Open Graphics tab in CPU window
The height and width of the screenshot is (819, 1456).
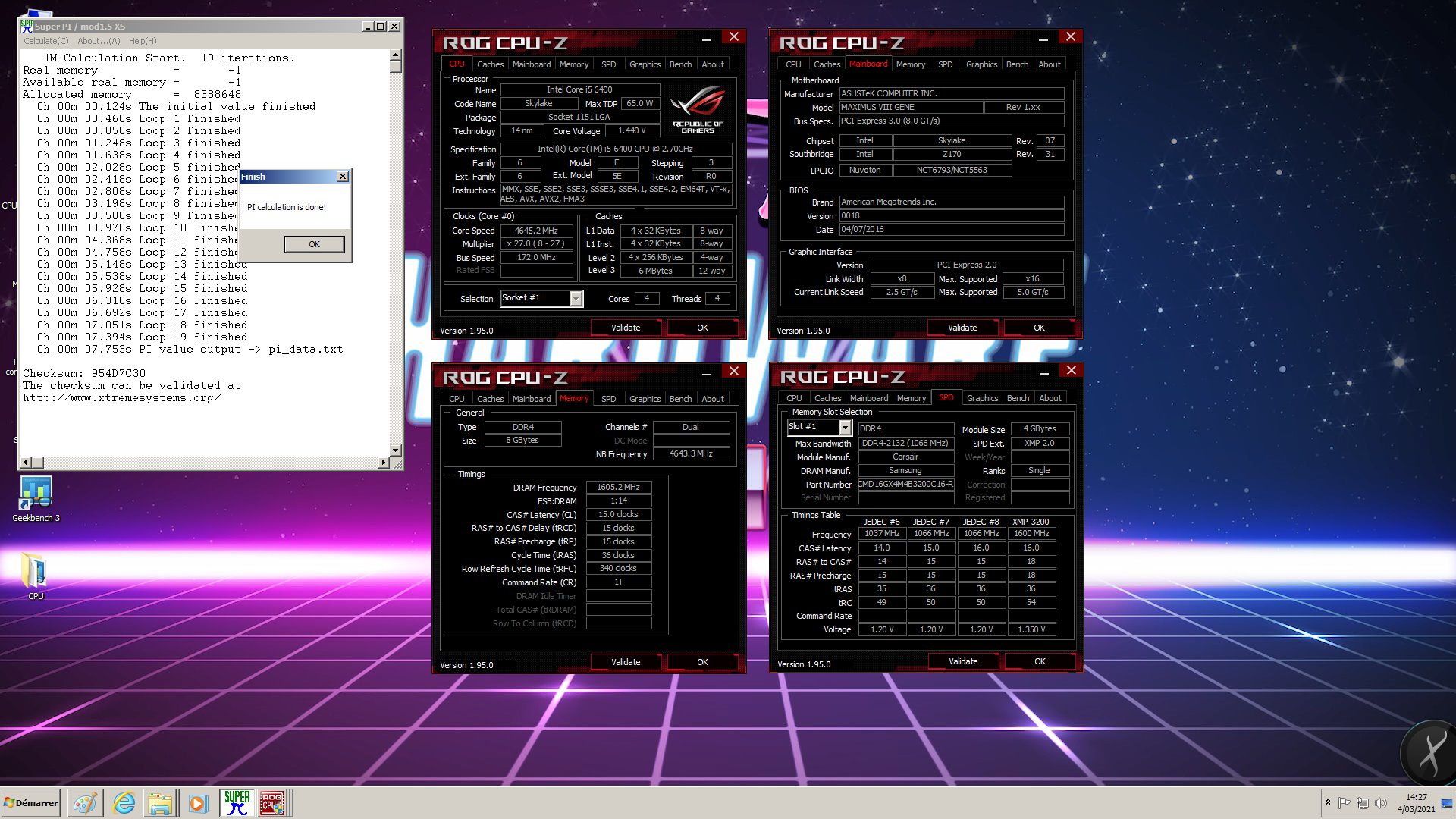(645, 64)
